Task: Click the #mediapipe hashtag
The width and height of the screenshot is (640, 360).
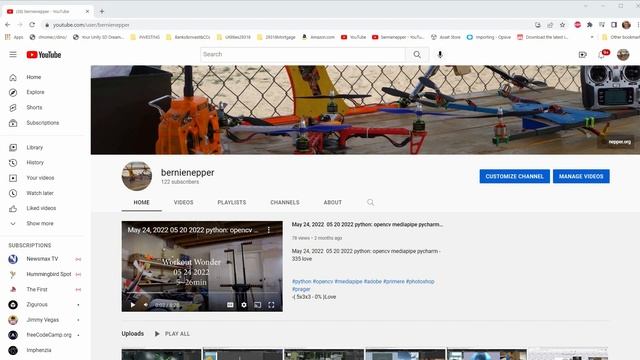Action: tap(348, 282)
